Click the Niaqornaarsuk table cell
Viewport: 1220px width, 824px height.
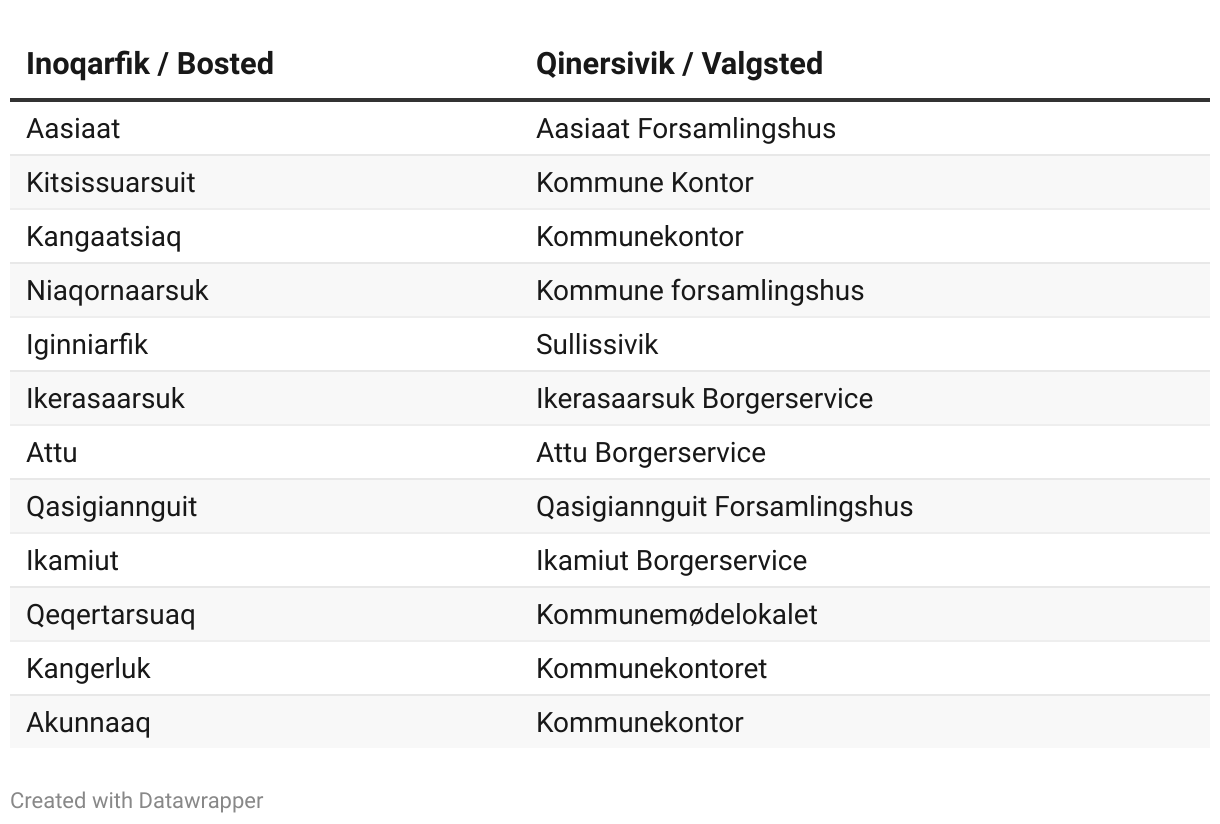coord(117,291)
